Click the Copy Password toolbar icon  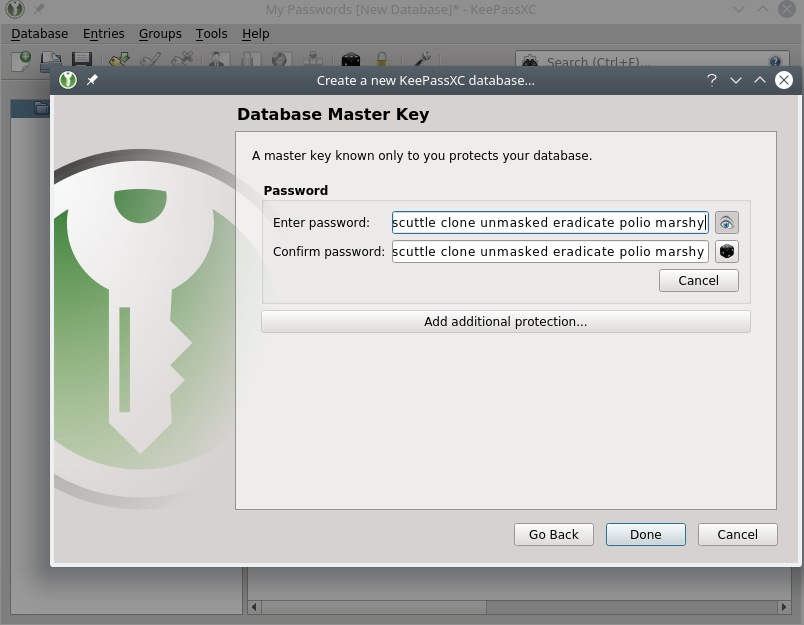(249, 61)
